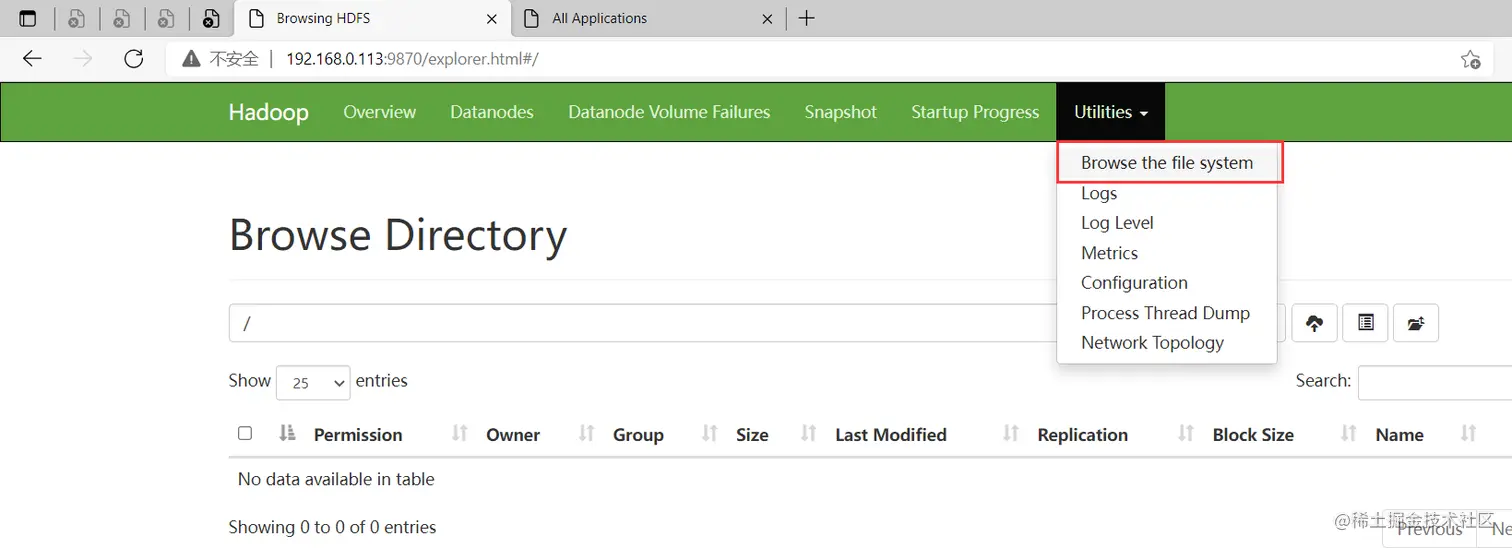Screen dimensions: 1512x548
Task: Choose Browse the file system menu entry
Action: point(1167,163)
